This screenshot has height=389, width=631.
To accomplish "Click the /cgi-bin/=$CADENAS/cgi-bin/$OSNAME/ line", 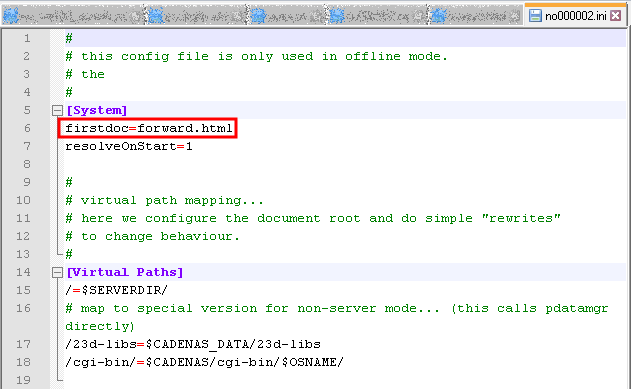I will click(x=204, y=362).
